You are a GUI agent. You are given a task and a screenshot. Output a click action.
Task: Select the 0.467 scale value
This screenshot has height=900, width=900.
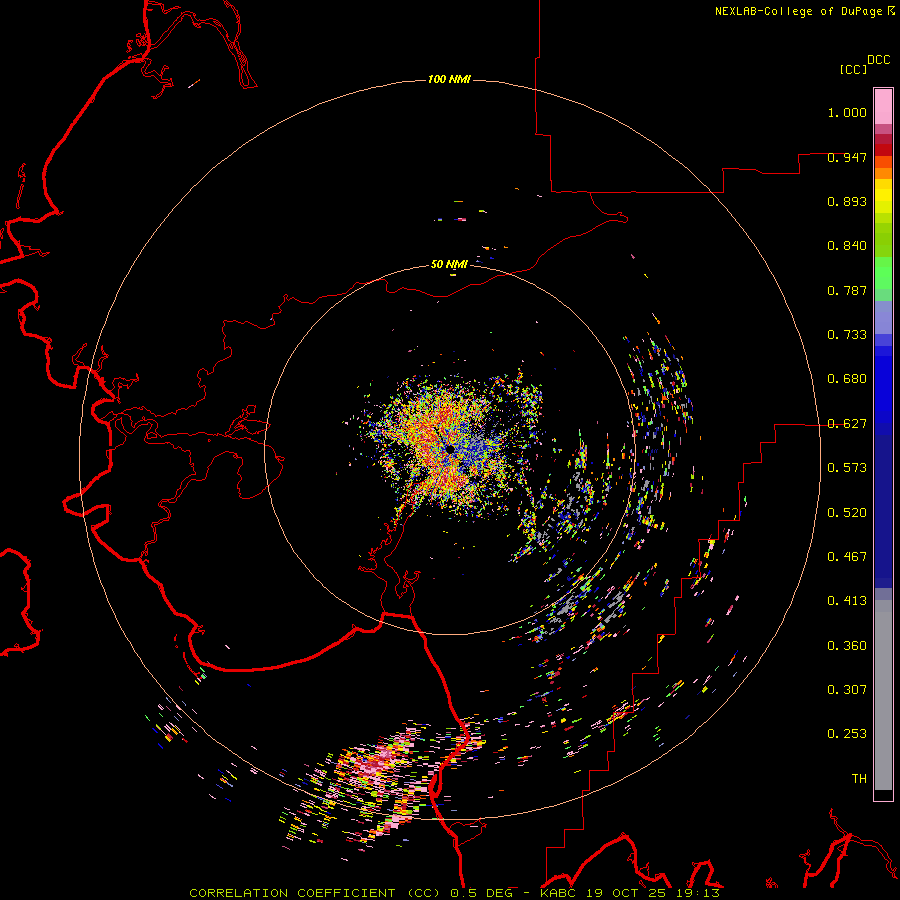847,557
